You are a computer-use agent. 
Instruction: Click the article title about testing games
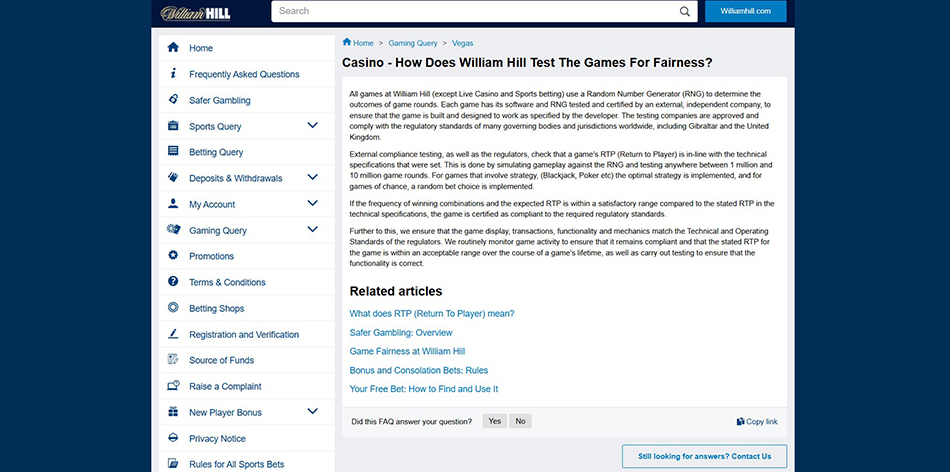(x=527, y=62)
